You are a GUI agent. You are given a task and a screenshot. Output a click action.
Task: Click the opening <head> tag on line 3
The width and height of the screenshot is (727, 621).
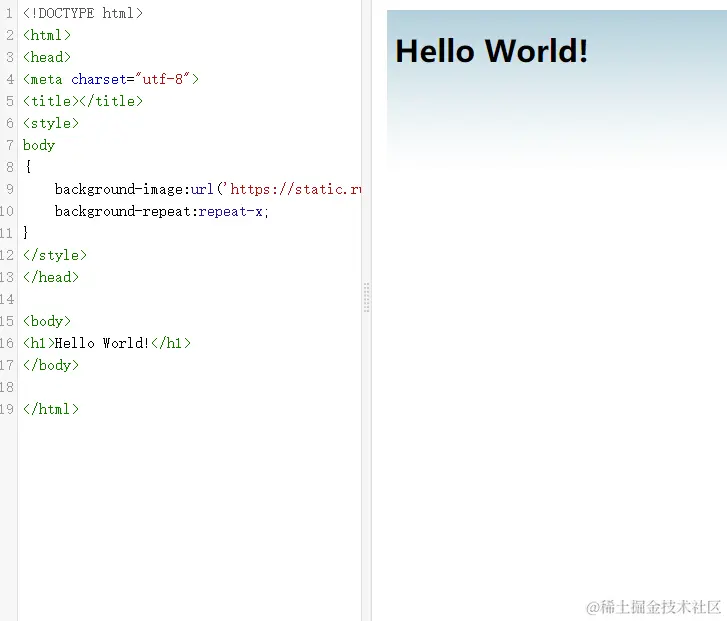click(x=47, y=57)
